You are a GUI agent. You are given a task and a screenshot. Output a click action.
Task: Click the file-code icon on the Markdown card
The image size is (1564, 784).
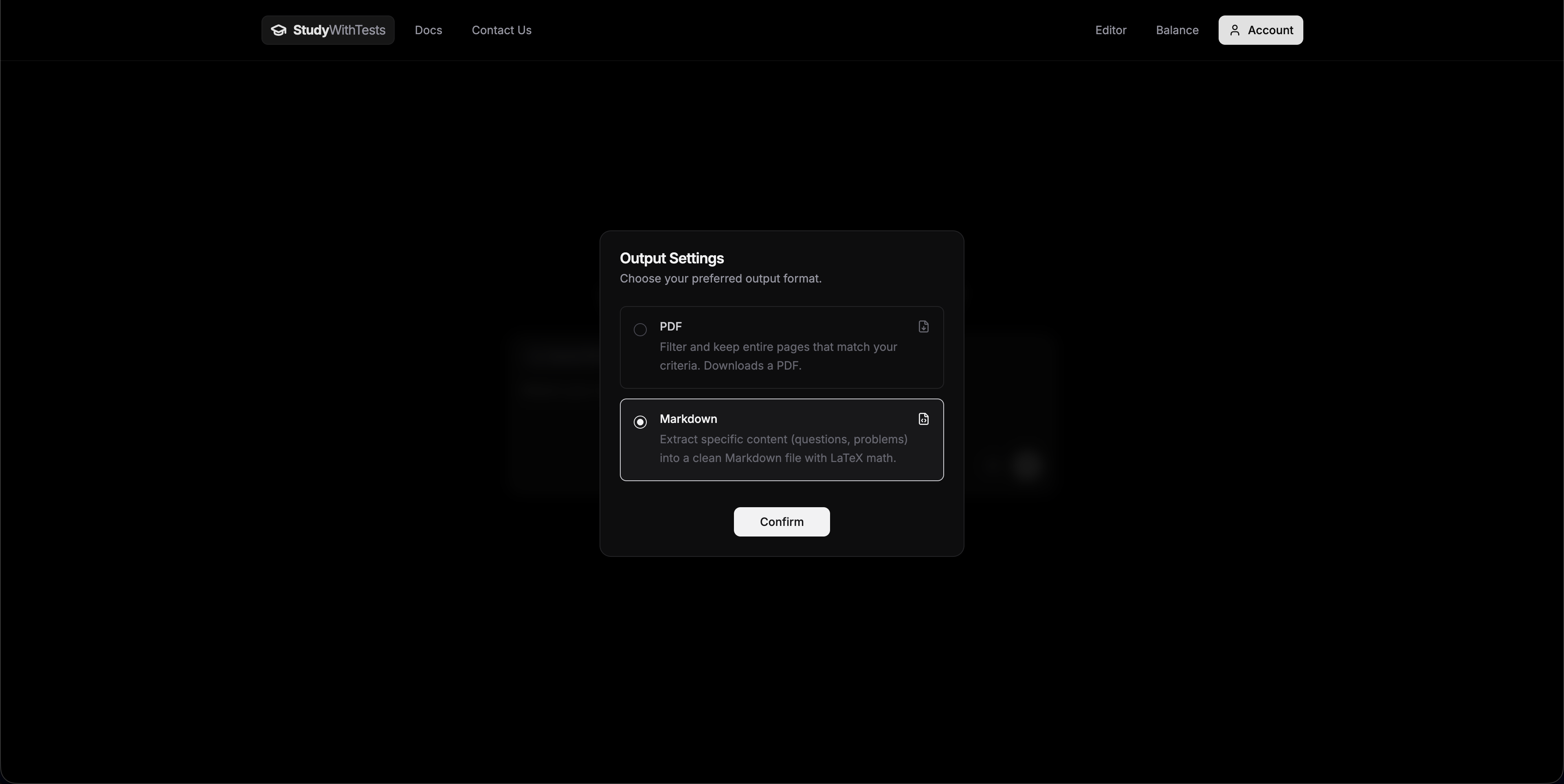pos(923,419)
